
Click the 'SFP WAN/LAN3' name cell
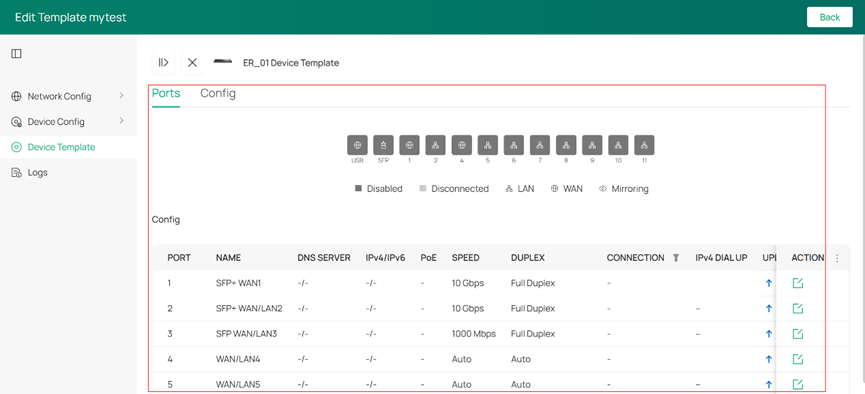tap(247, 334)
